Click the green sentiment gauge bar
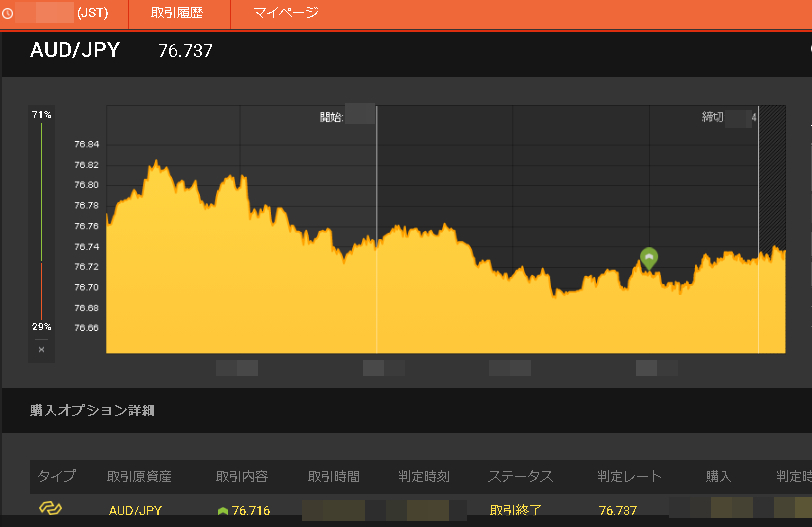 [41, 192]
